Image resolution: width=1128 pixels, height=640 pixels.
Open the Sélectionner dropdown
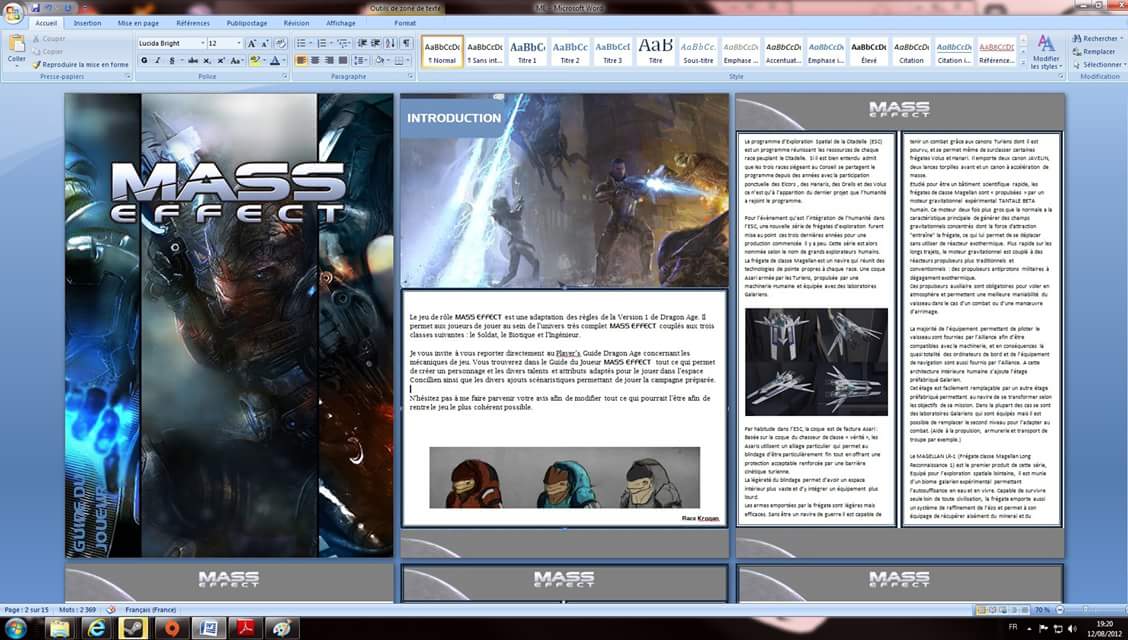[x=1098, y=65]
